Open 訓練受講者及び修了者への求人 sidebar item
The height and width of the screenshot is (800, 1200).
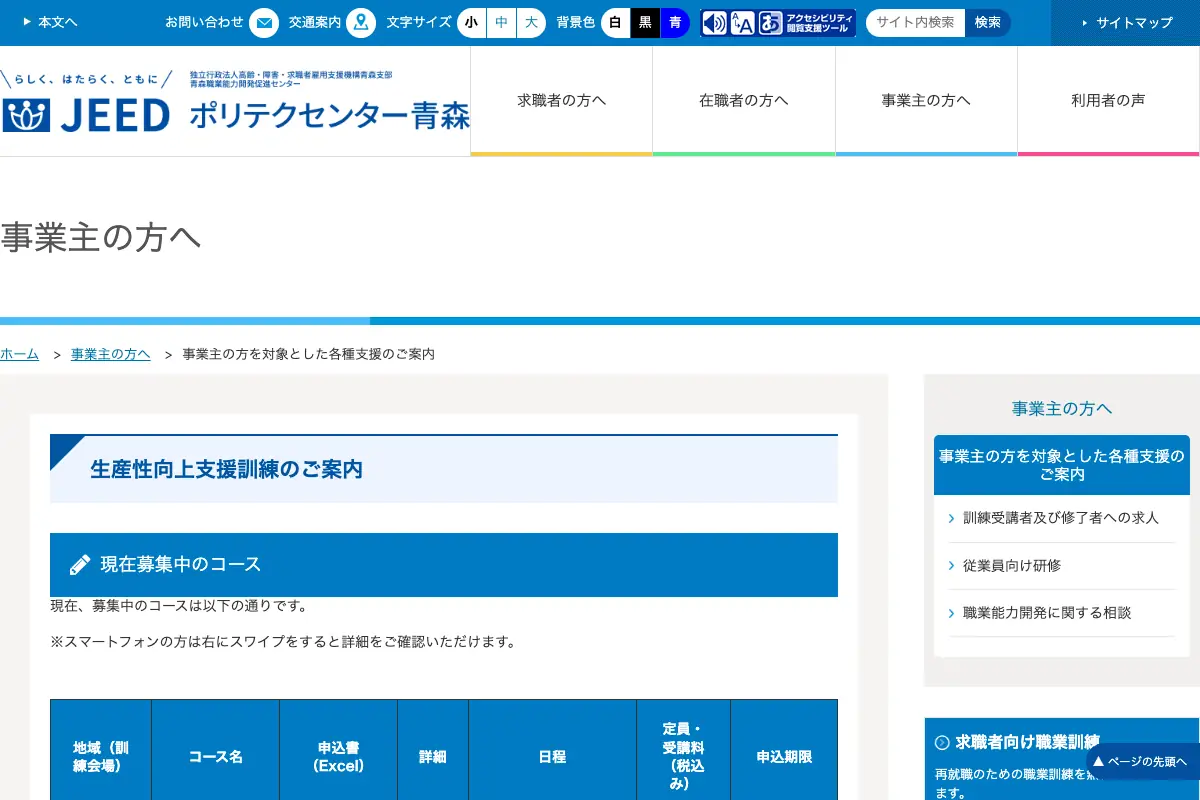coord(1061,518)
